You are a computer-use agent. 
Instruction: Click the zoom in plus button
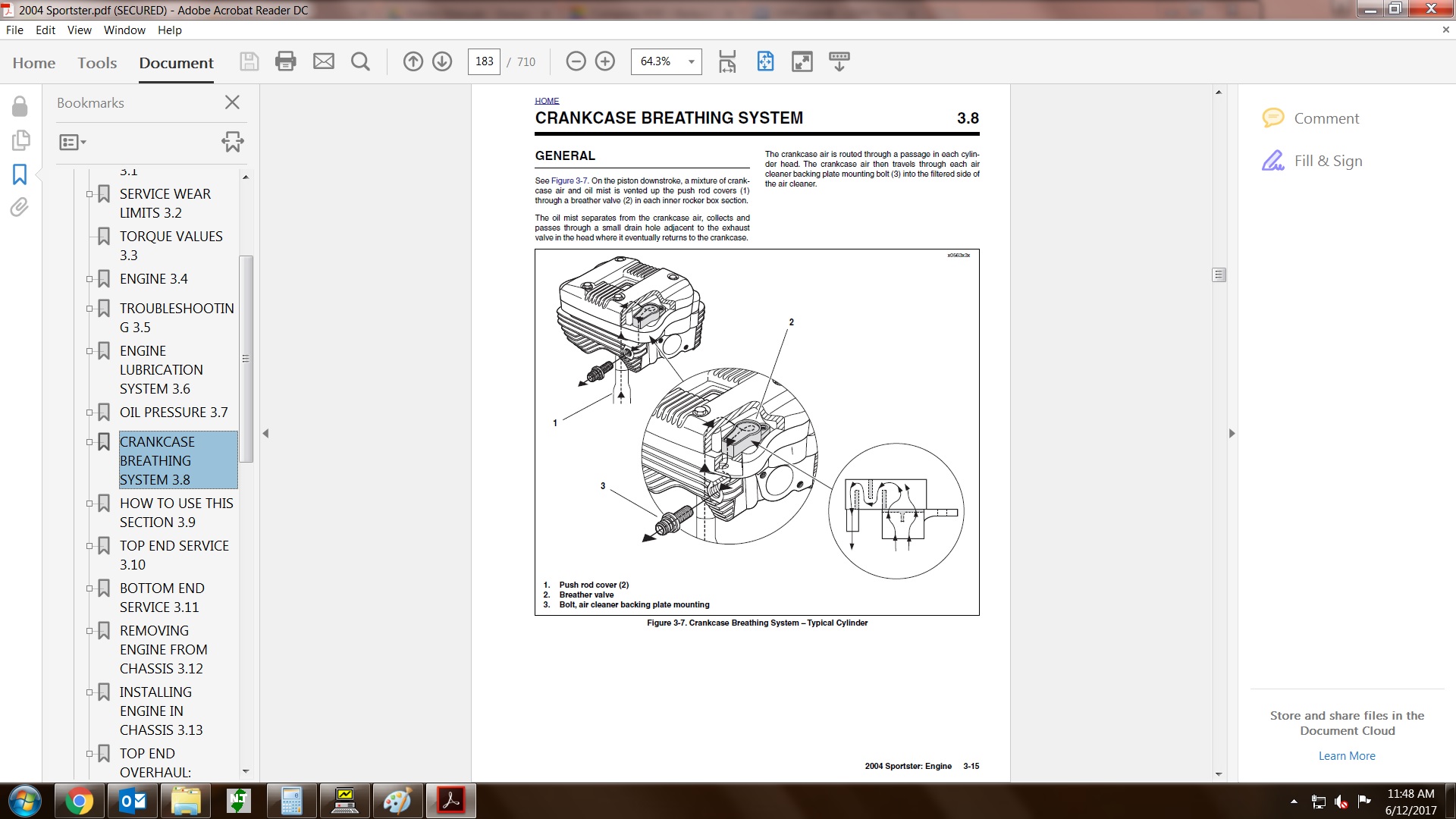coord(605,61)
